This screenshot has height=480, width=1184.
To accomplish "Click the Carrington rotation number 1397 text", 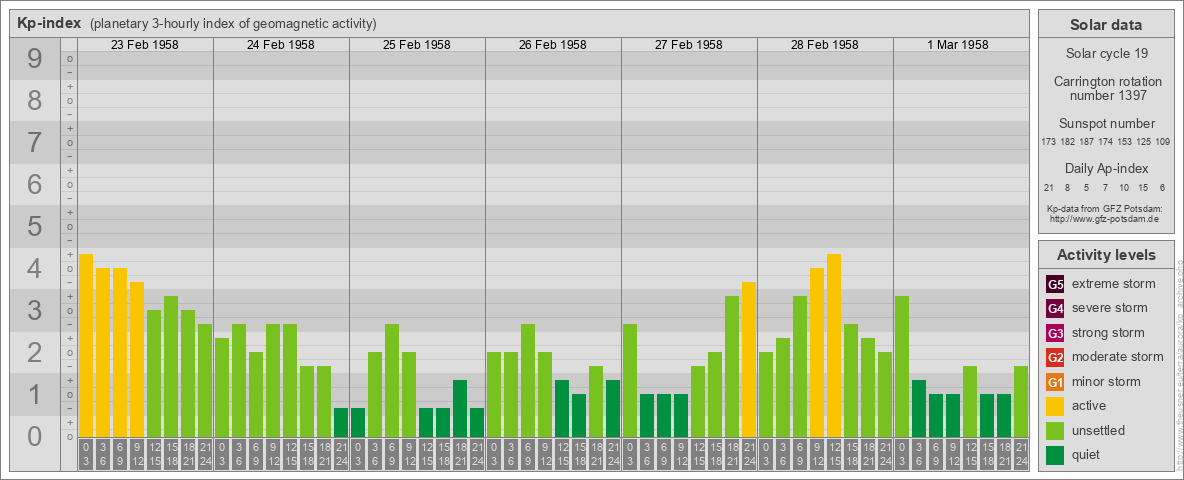I will tap(1106, 88).
